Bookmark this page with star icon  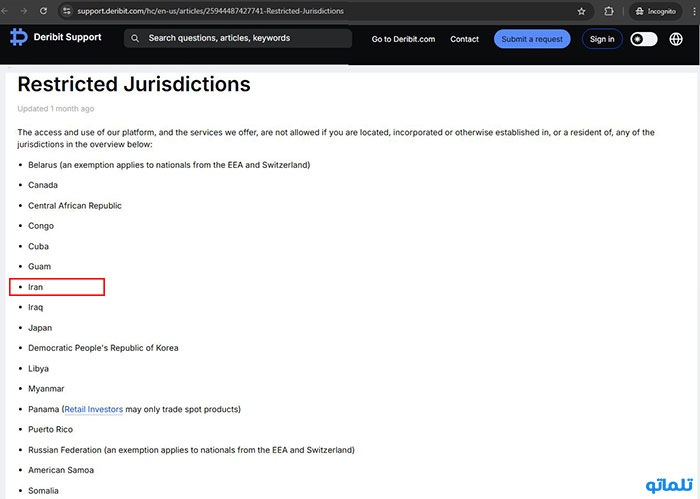click(x=581, y=11)
